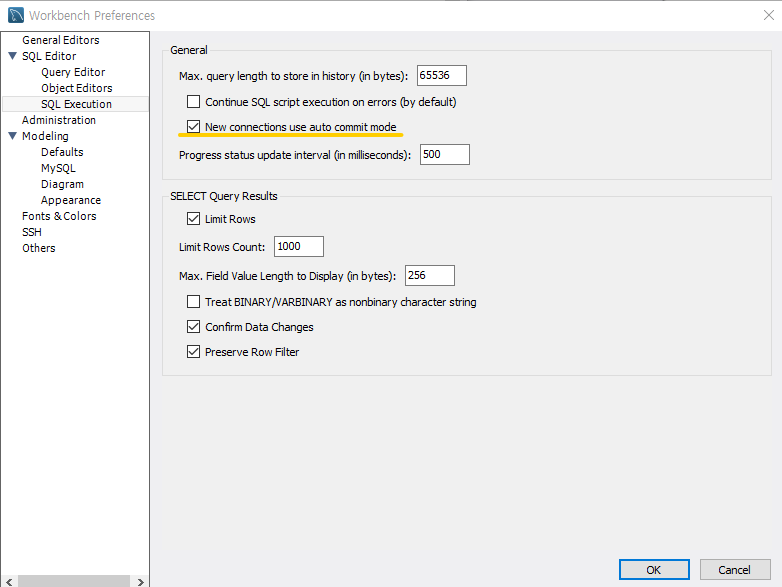Open SSH preferences page
This screenshot has width=782, height=587.
[x=31, y=232]
